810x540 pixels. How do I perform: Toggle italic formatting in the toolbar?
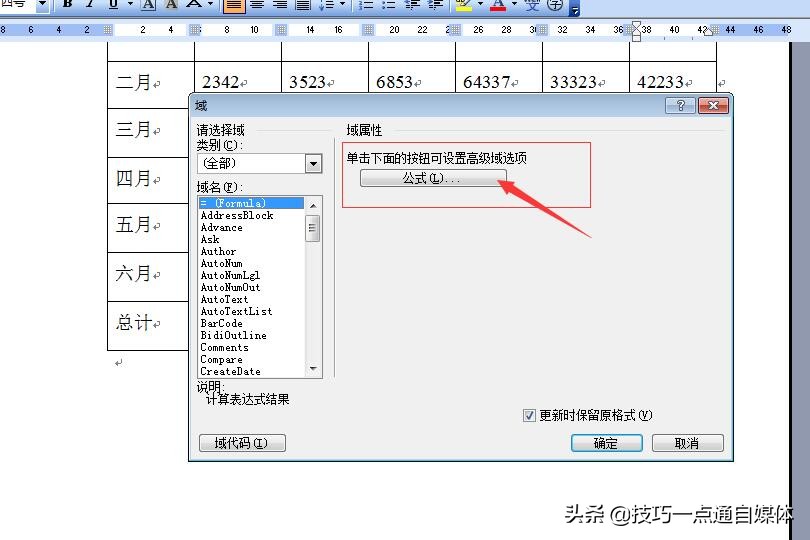click(x=89, y=4)
